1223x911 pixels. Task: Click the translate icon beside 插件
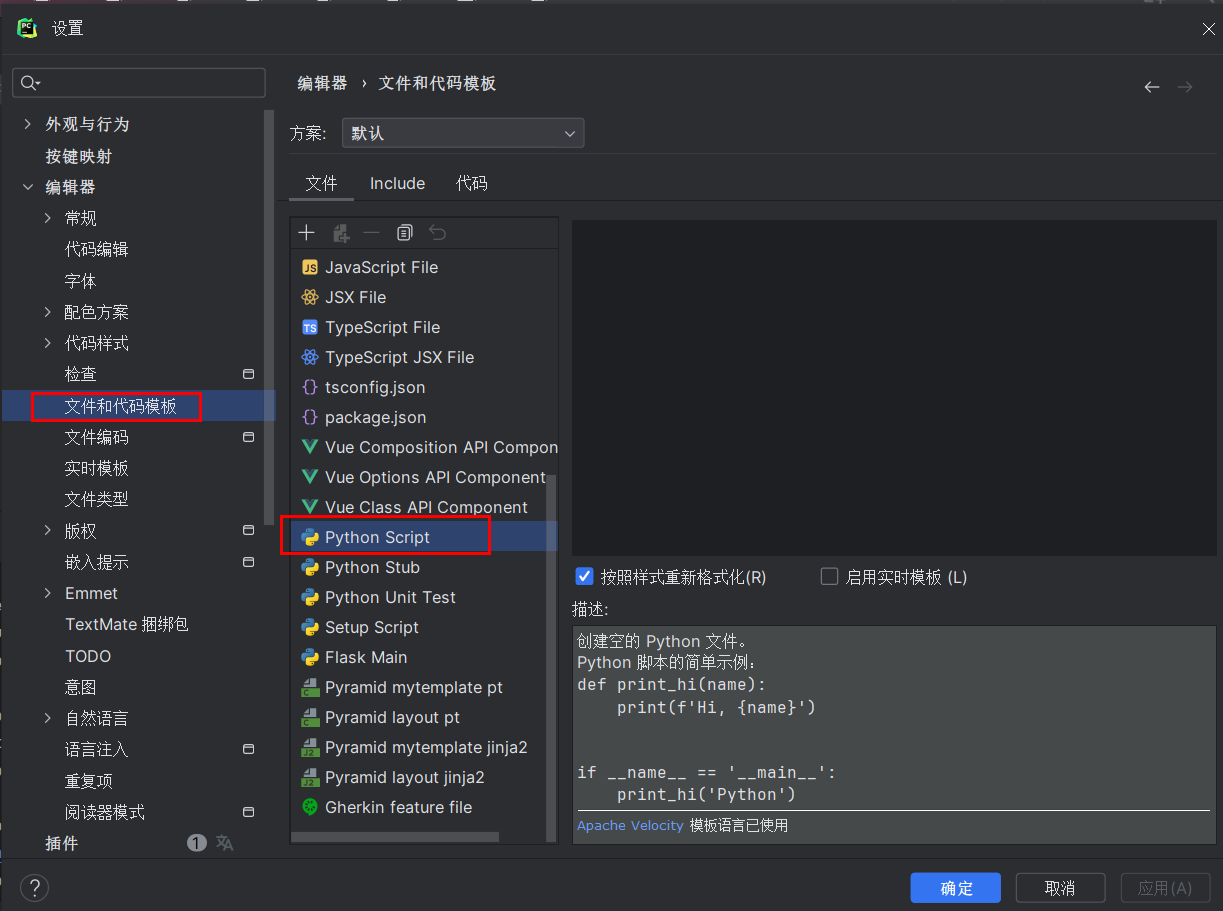tap(225, 843)
